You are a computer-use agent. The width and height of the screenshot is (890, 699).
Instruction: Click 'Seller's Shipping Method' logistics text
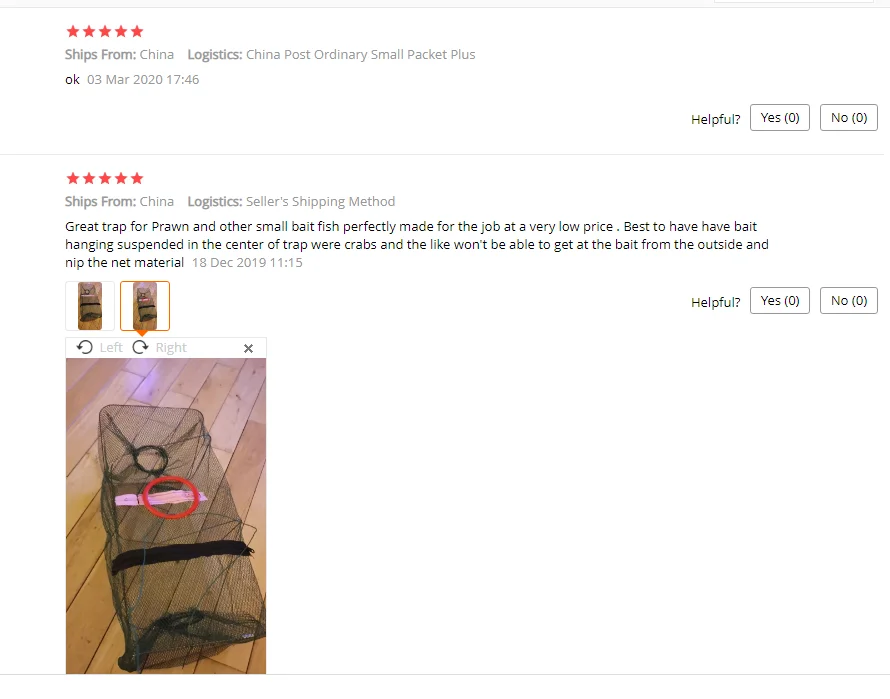[320, 202]
